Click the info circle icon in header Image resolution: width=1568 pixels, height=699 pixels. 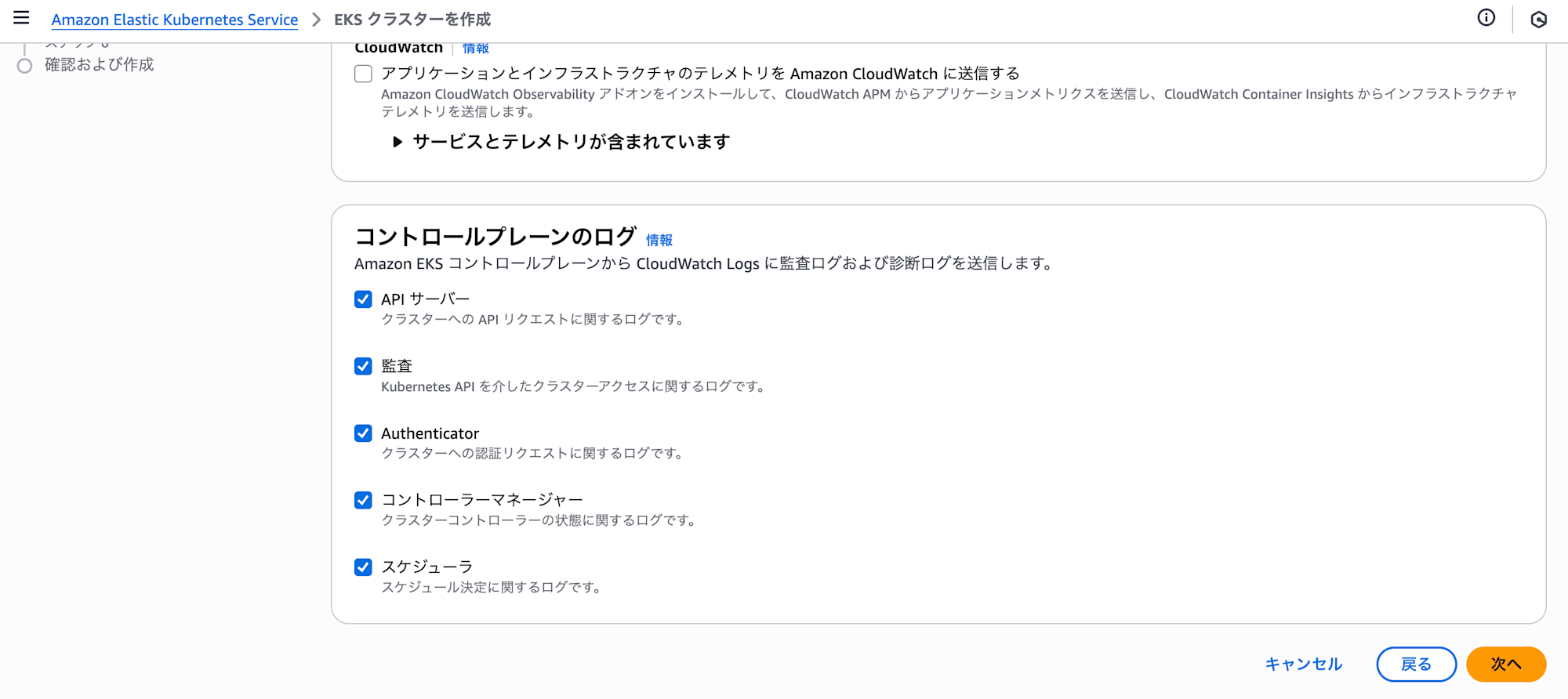pyautogui.click(x=1486, y=18)
